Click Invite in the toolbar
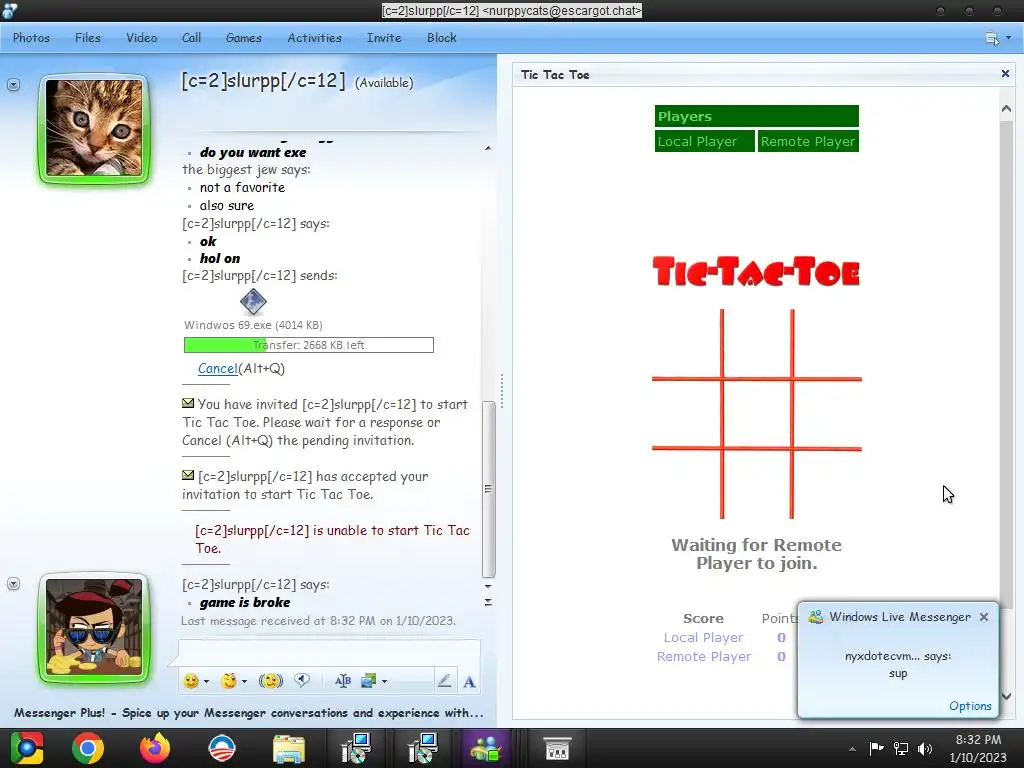Image resolution: width=1024 pixels, height=768 pixels. point(384,38)
